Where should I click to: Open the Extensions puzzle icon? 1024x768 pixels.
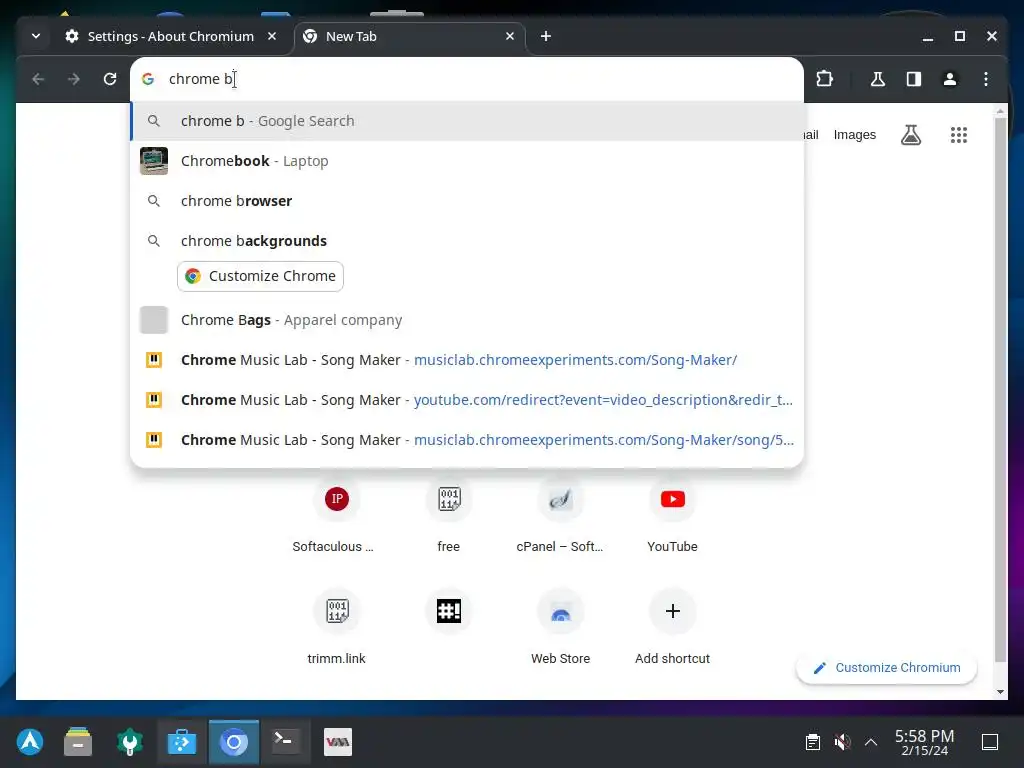[x=825, y=79]
